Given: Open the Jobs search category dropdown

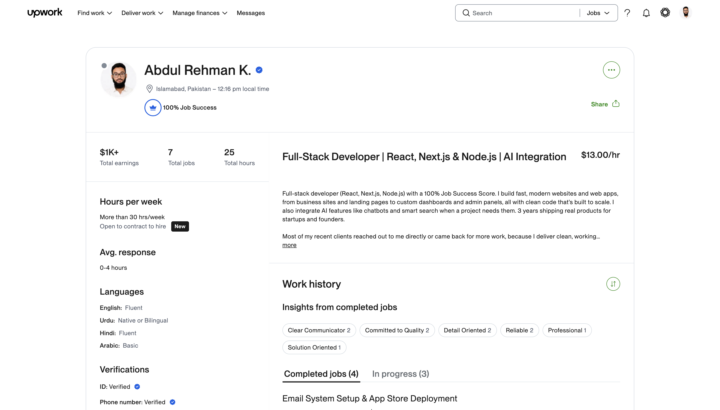Looking at the screenshot, I should click(598, 13).
